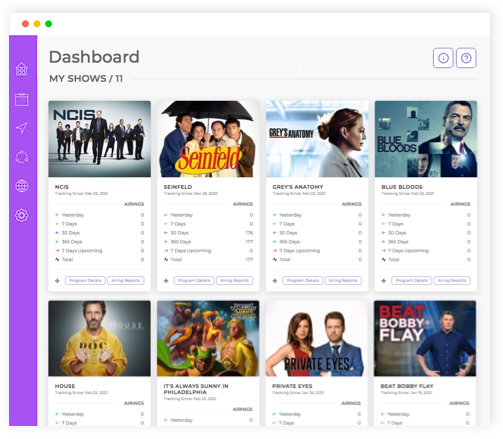The width and height of the screenshot is (503, 439).
Task: Click the move handle icon on NCIS card
Action: tap(57, 281)
